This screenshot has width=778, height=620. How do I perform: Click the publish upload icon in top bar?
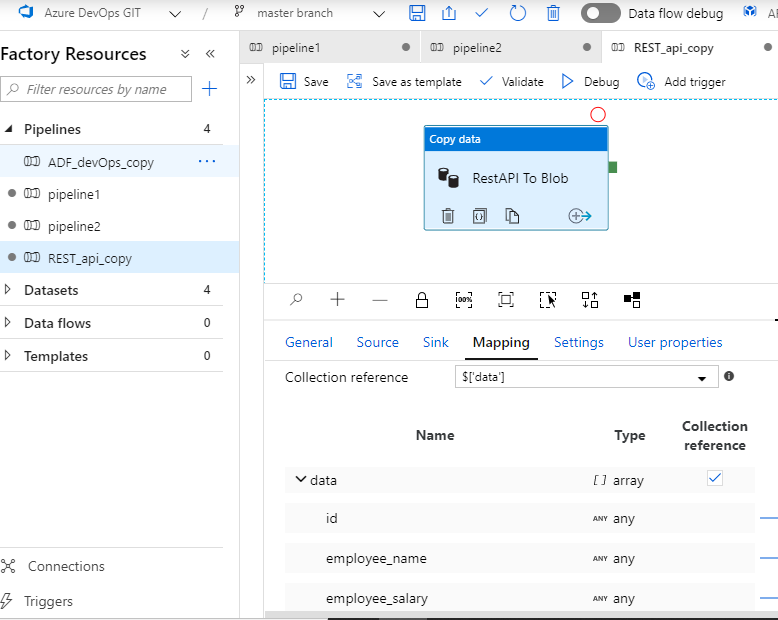click(449, 13)
